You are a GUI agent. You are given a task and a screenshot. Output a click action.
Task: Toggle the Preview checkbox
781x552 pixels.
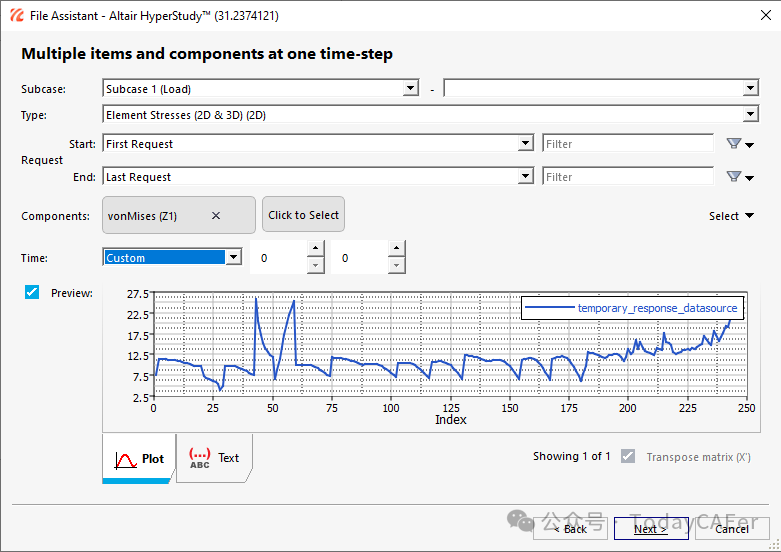(32, 292)
